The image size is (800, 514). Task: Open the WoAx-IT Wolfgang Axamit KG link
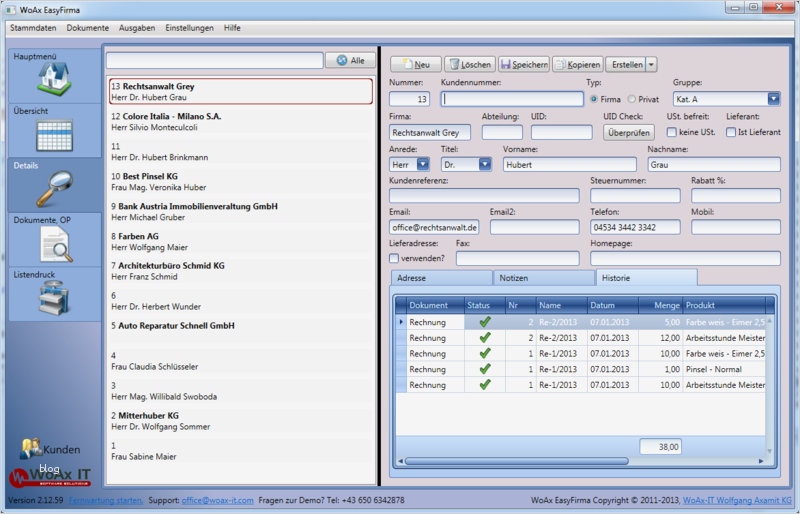click(x=737, y=500)
